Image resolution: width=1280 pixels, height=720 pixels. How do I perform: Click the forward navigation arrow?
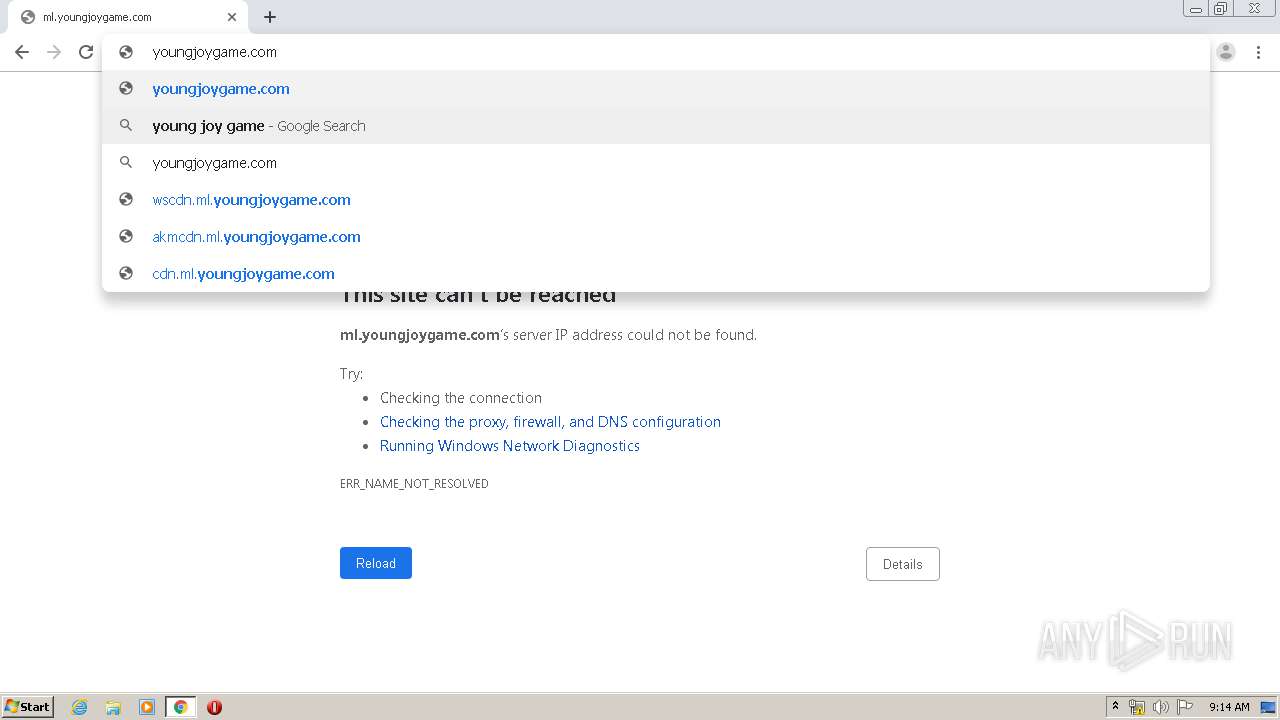pos(54,52)
